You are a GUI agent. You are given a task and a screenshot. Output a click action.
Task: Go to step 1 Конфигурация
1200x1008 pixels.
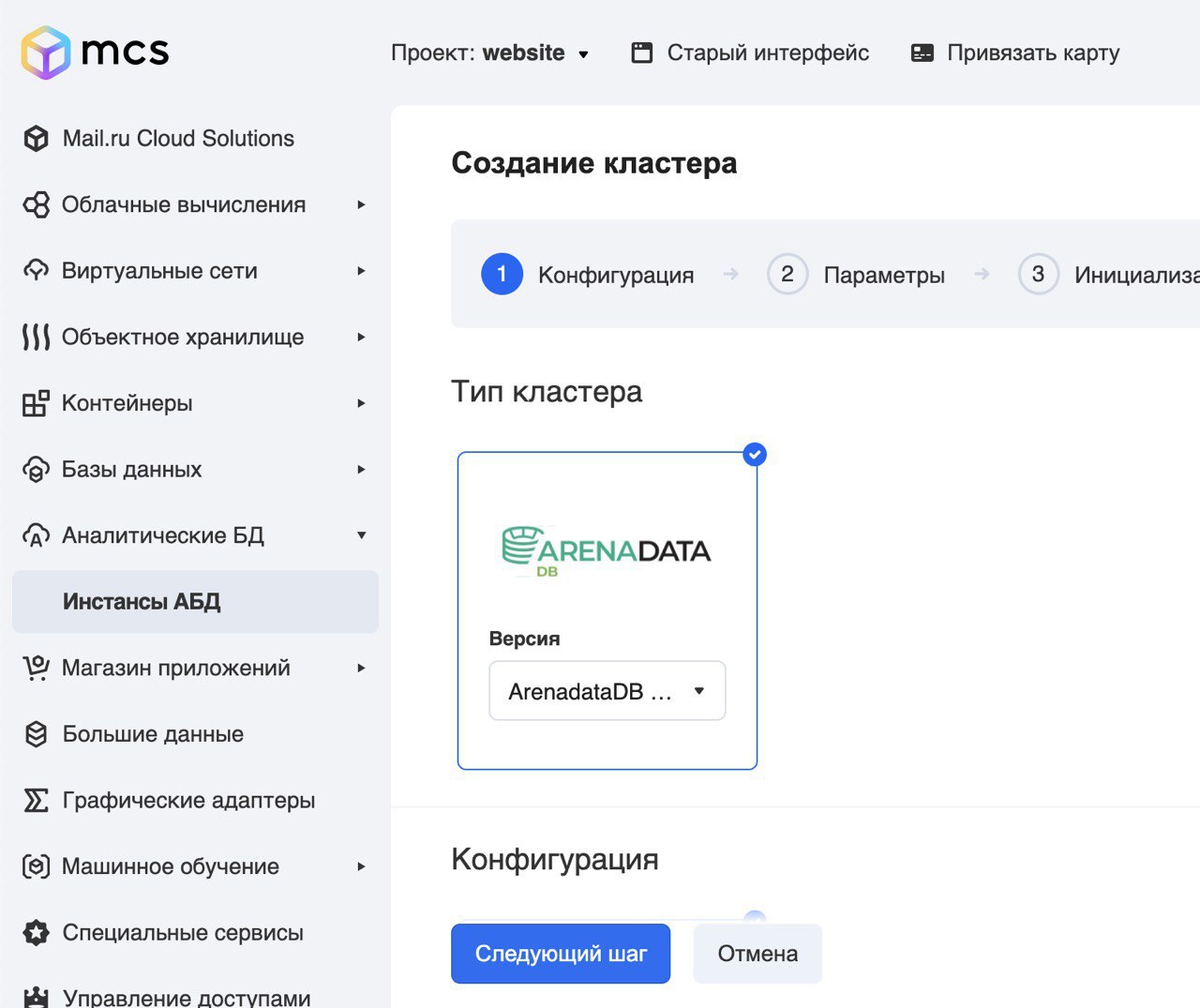coord(588,274)
